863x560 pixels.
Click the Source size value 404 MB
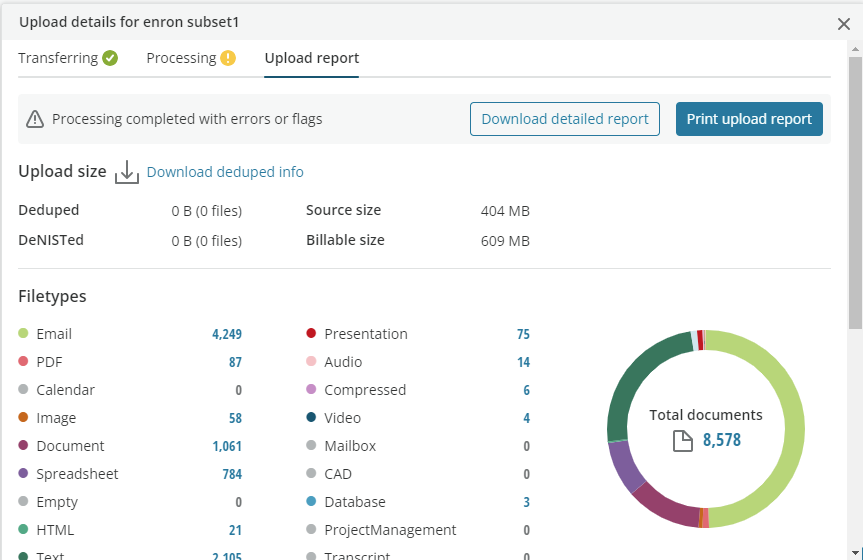(505, 211)
